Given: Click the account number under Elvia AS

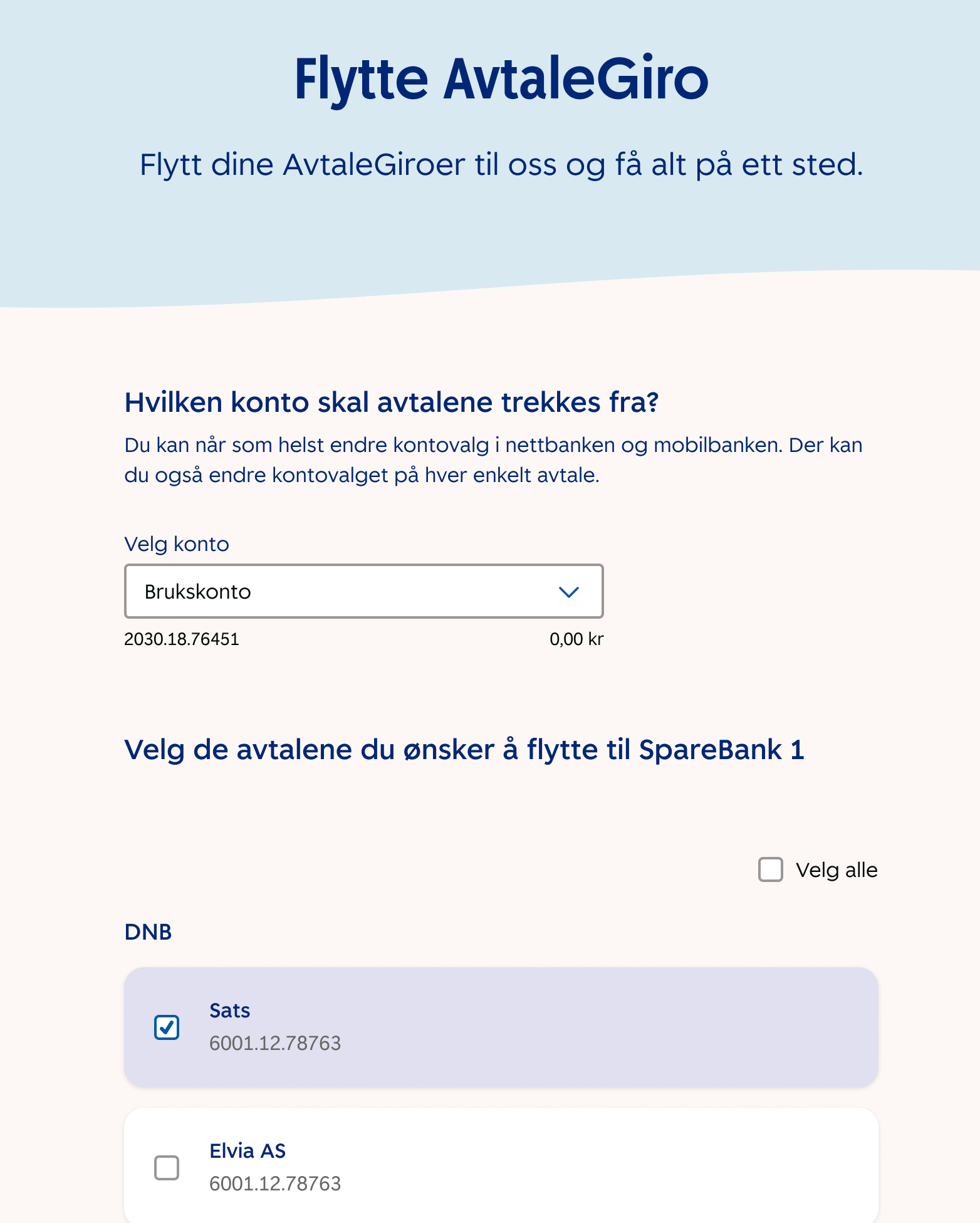Looking at the screenshot, I should (x=275, y=1184).
